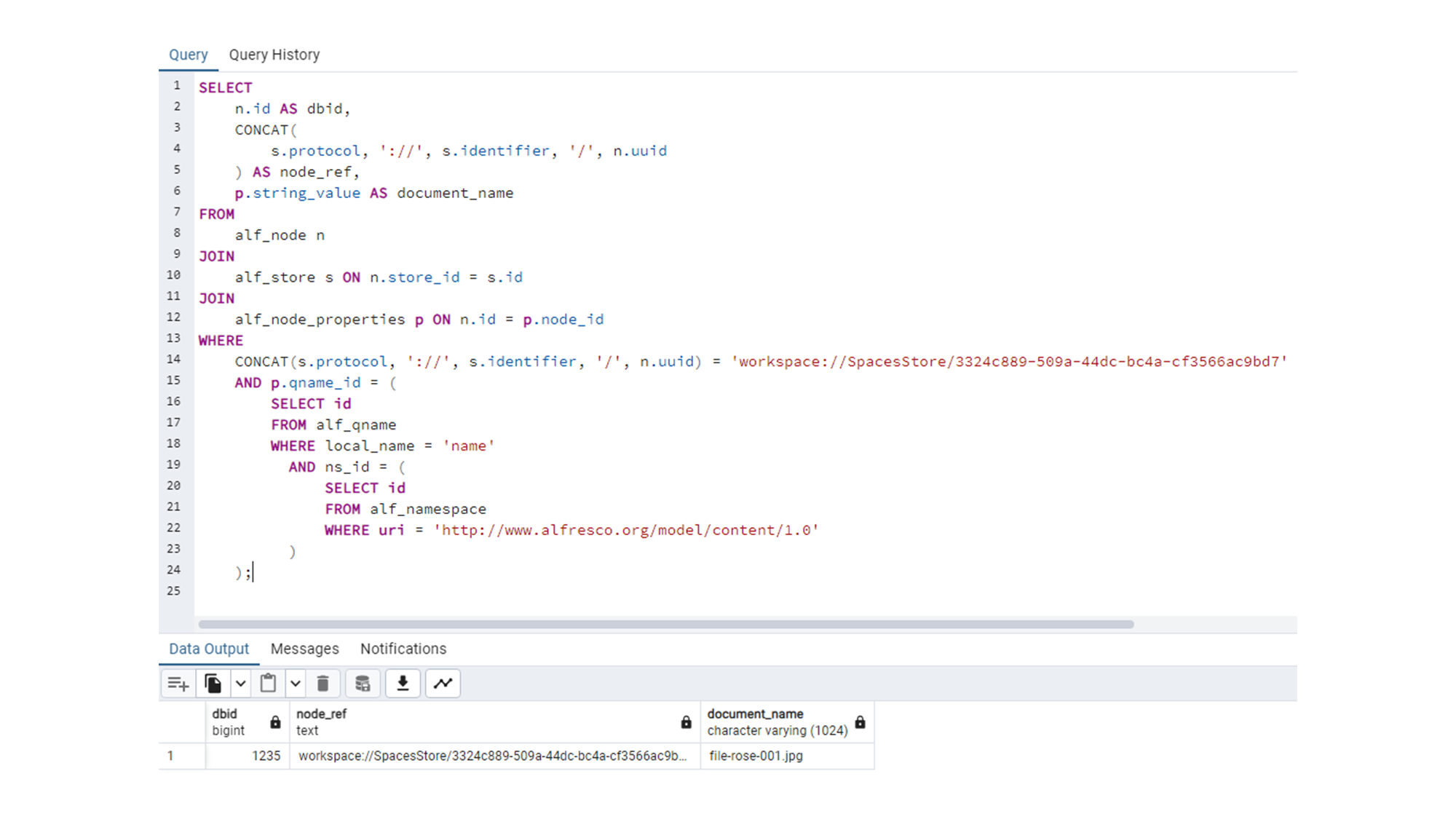Click the lock icon on document_name column

click(860, 722)
